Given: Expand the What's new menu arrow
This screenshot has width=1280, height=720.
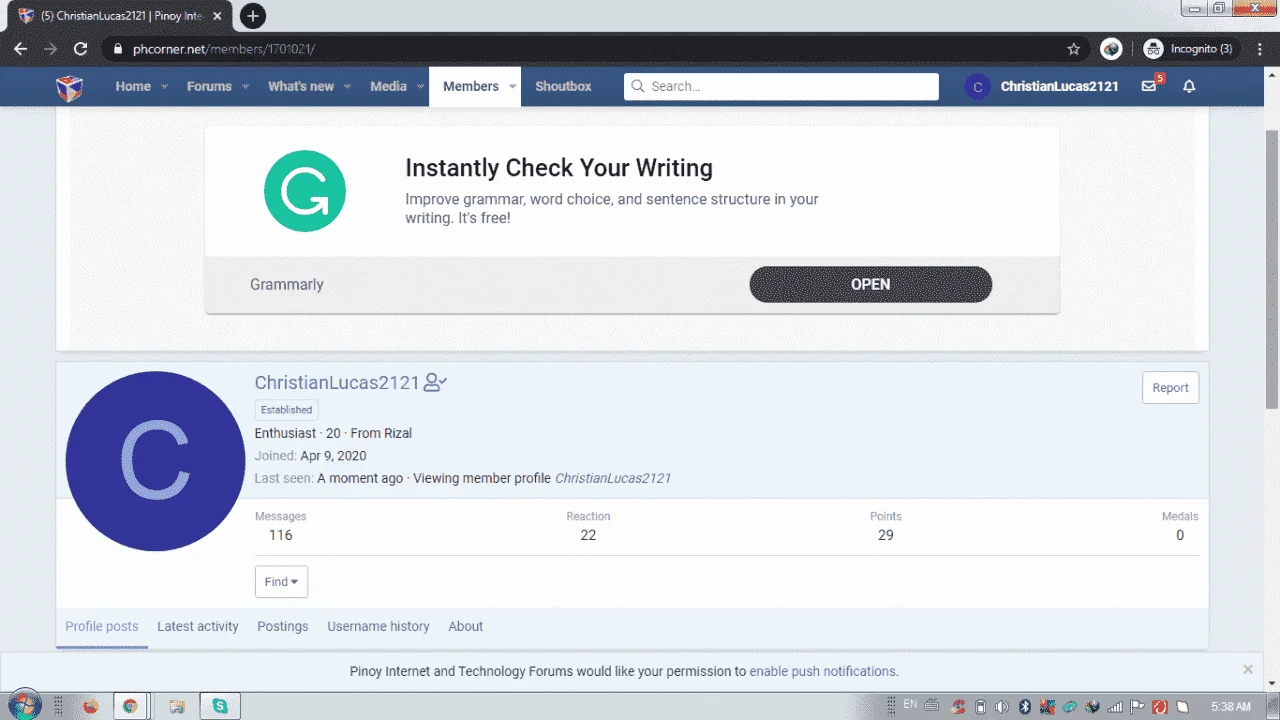Looking at the screenshot, I should point(348,87).
